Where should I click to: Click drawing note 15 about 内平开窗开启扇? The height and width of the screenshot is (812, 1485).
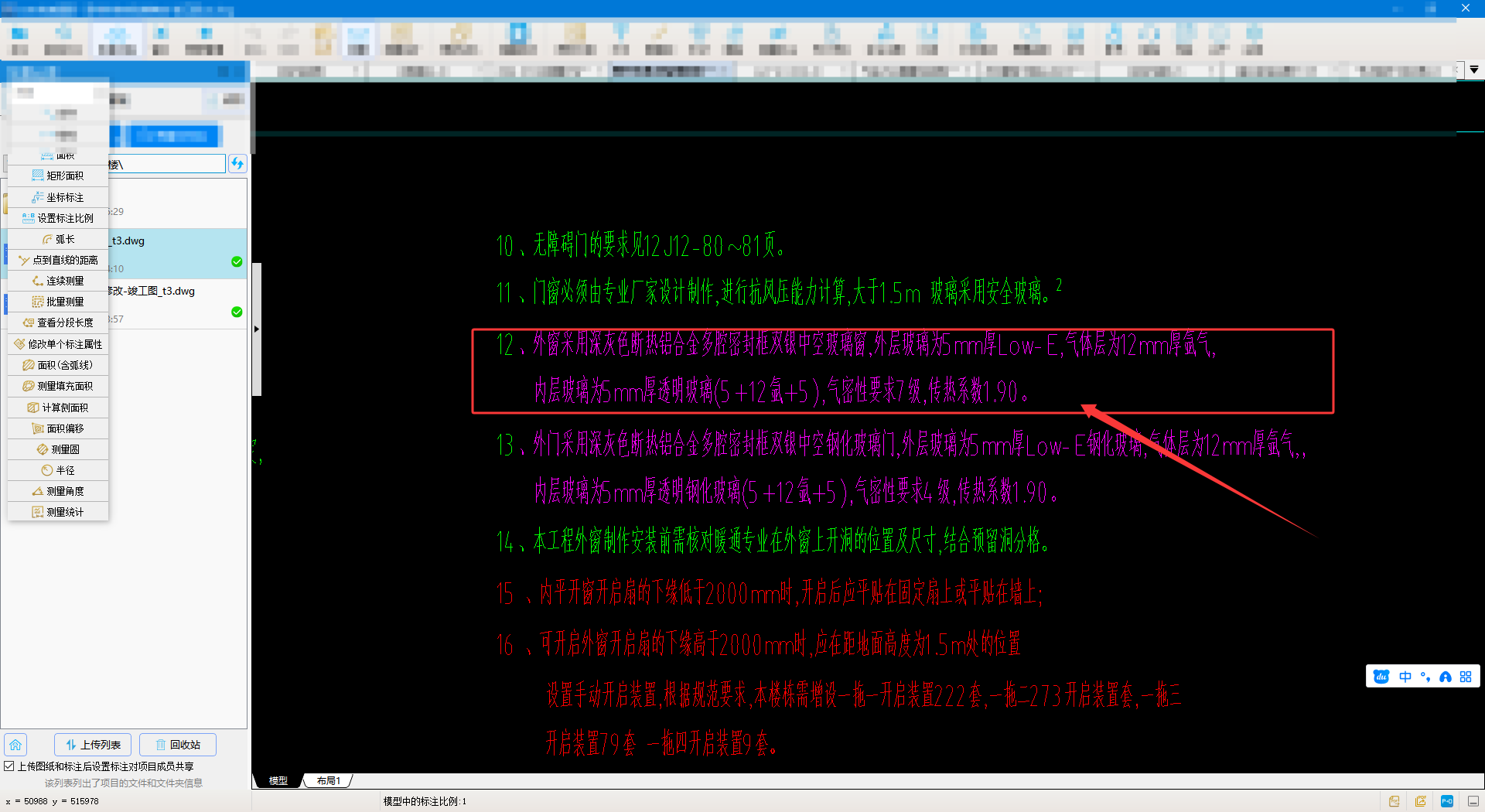tap(770, 592)
